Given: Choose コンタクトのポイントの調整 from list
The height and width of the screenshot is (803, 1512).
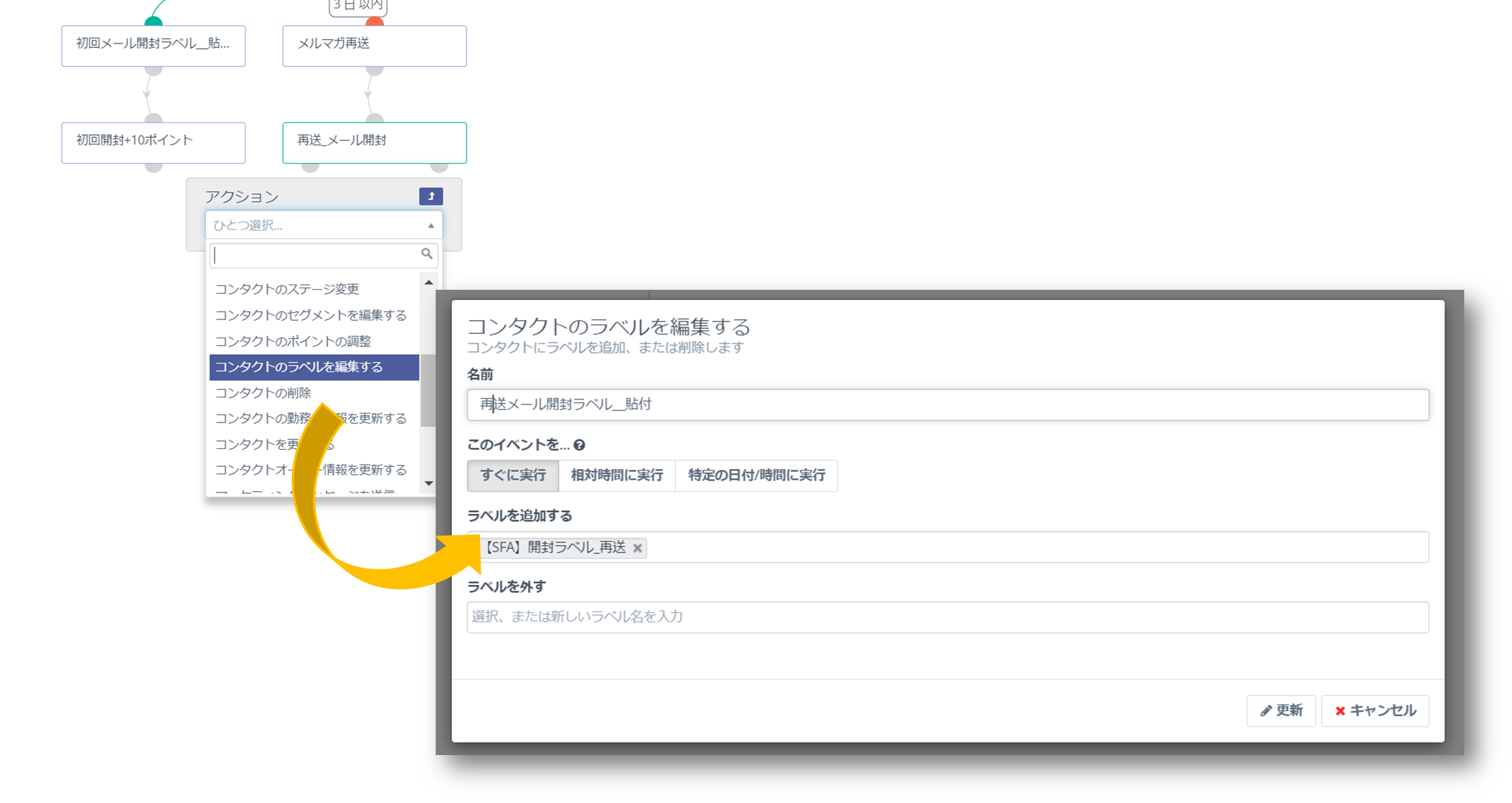Looking at the screenshot, I should [x=293, y=341].
